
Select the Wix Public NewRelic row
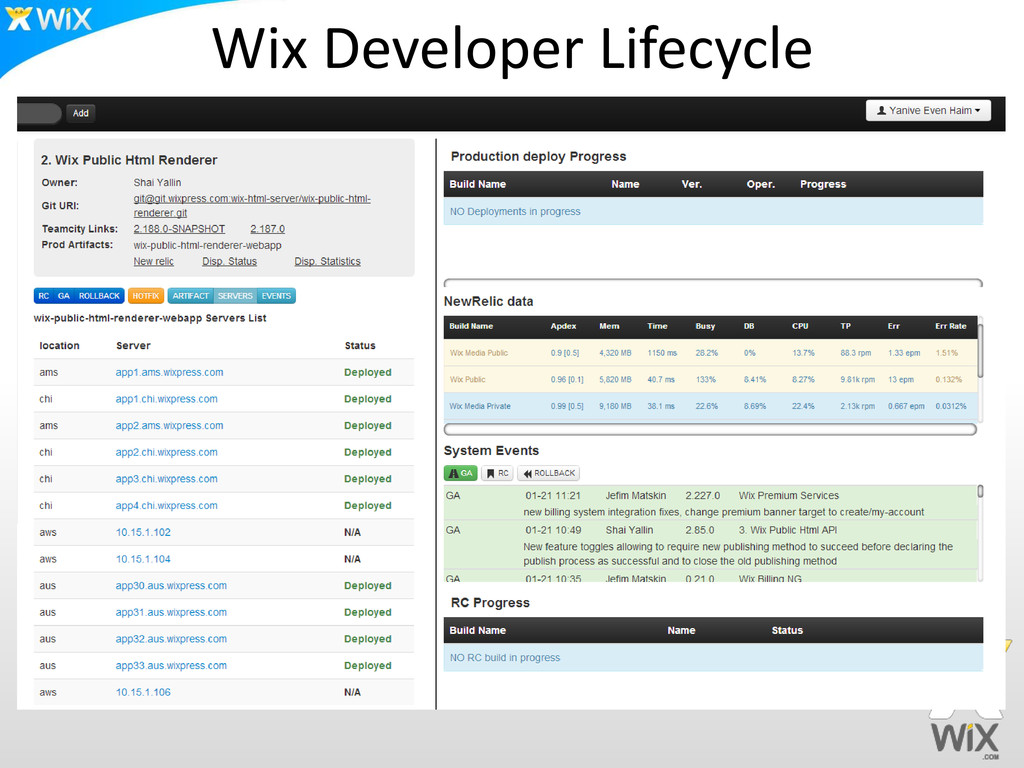pos(711,379)
